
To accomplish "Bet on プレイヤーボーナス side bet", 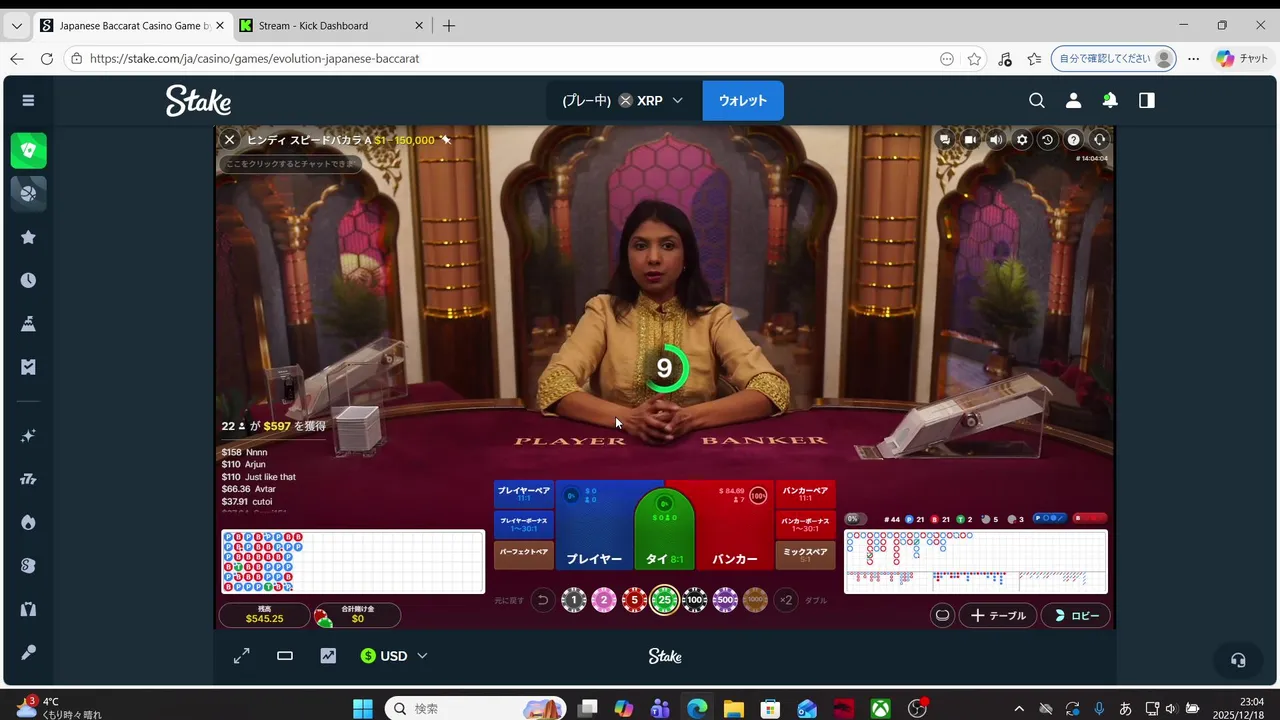I will point(524,524).
